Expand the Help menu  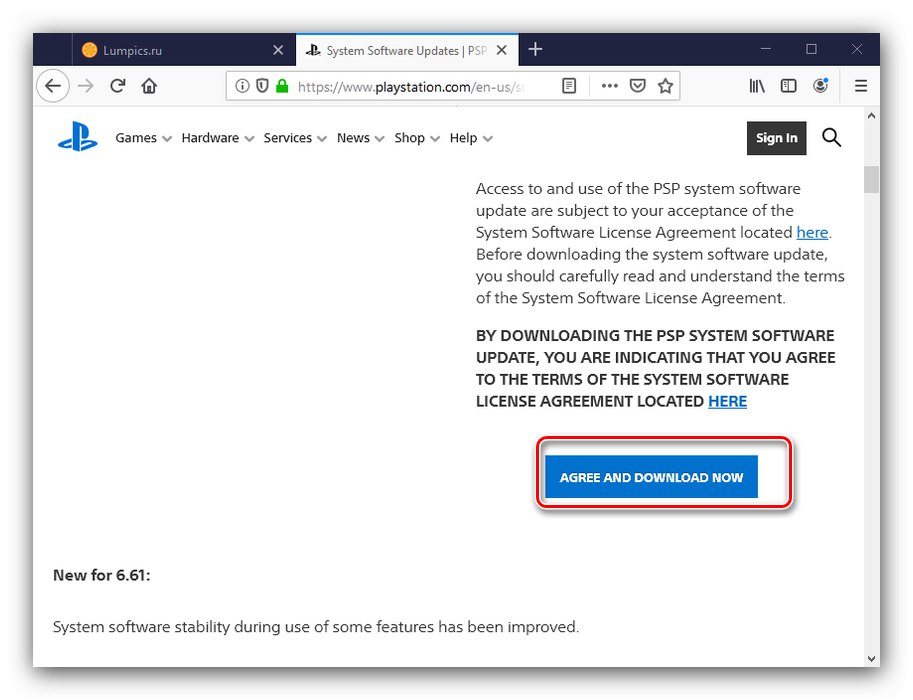471,138
